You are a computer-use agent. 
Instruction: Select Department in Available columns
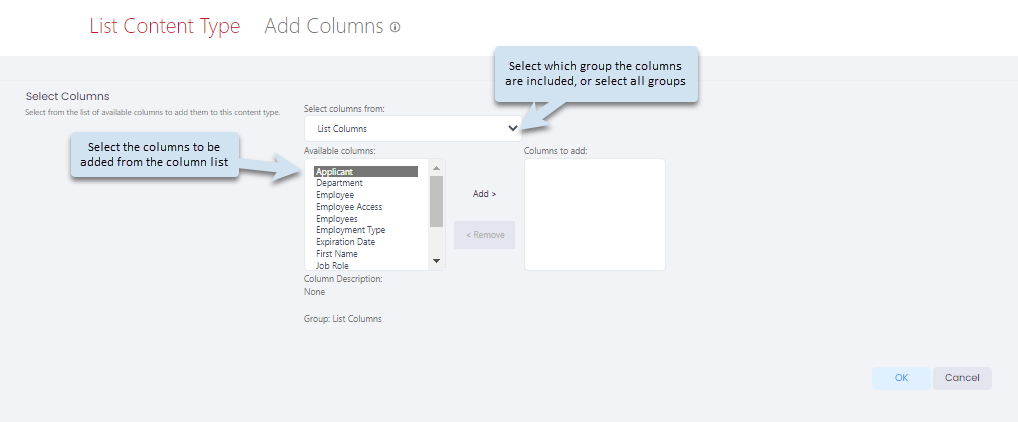[366, 183]
